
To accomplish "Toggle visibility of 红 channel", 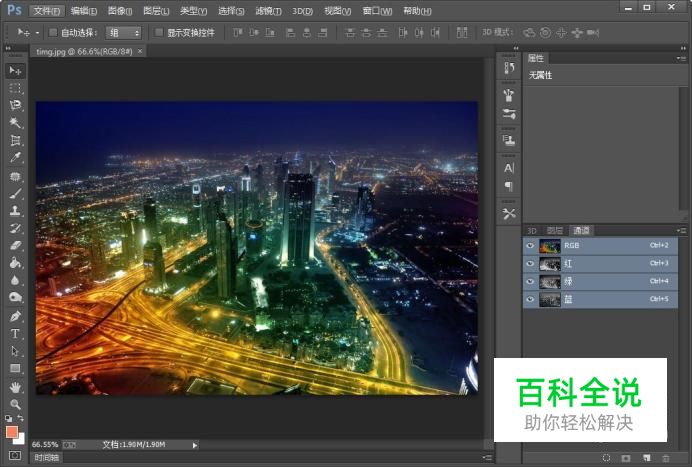I will point(530,264).
